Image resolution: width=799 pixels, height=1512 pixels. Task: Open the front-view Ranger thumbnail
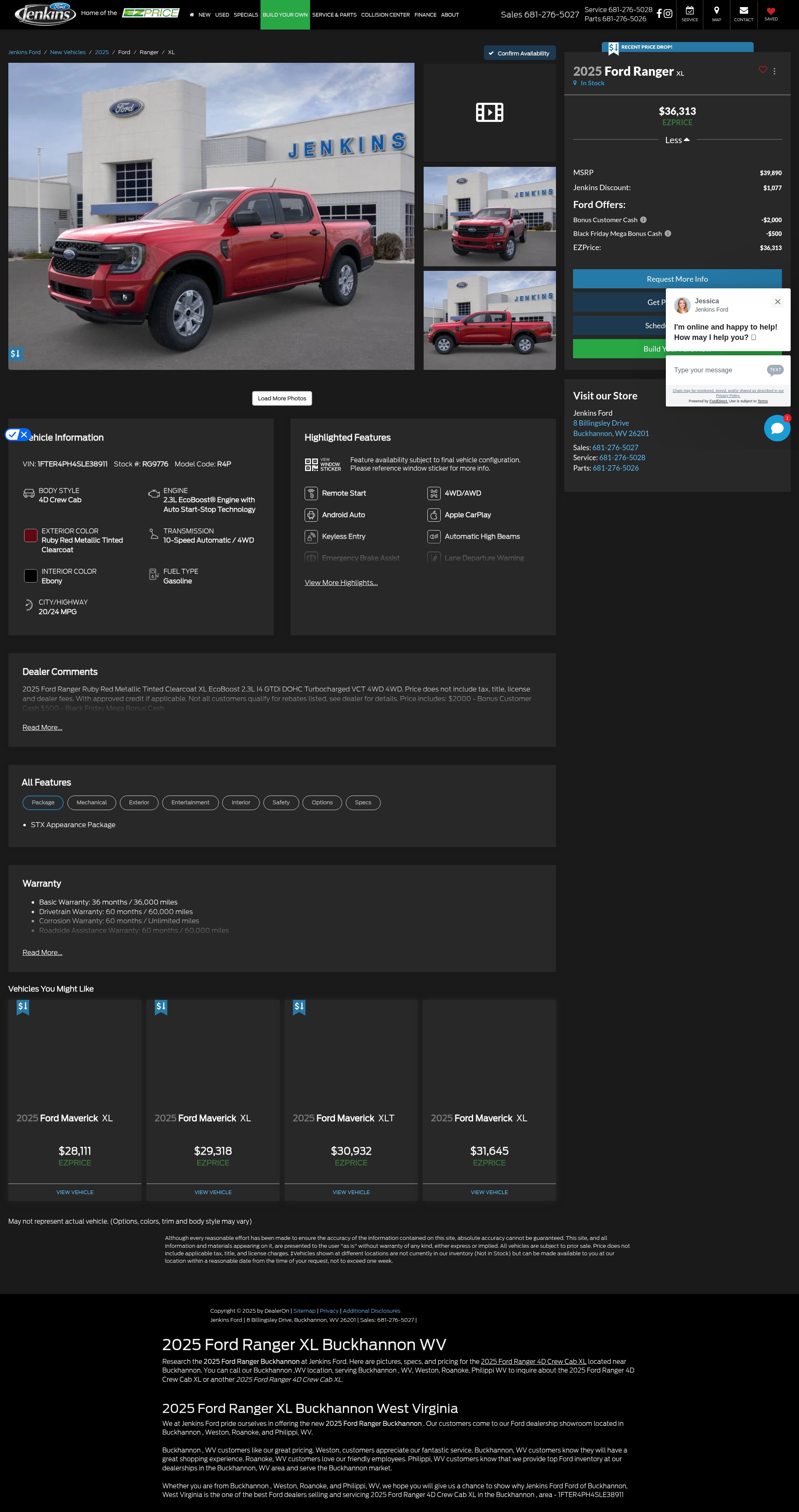point(490,217)
